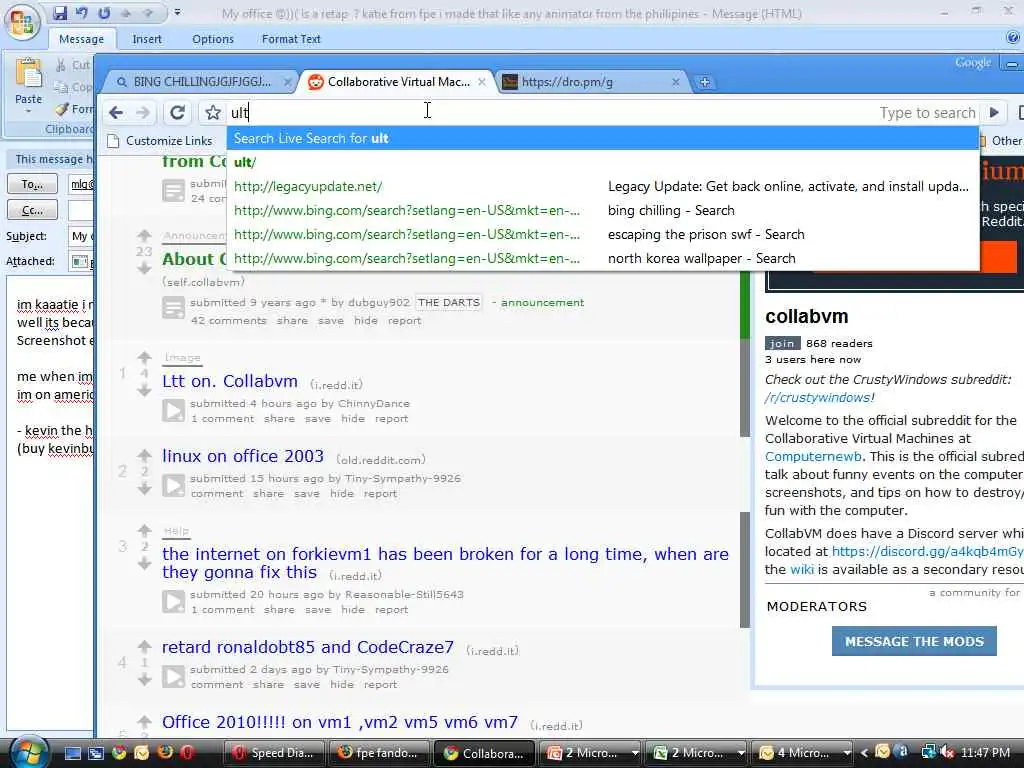Click the Go arrow next to Type to search

tap(993, 112)
